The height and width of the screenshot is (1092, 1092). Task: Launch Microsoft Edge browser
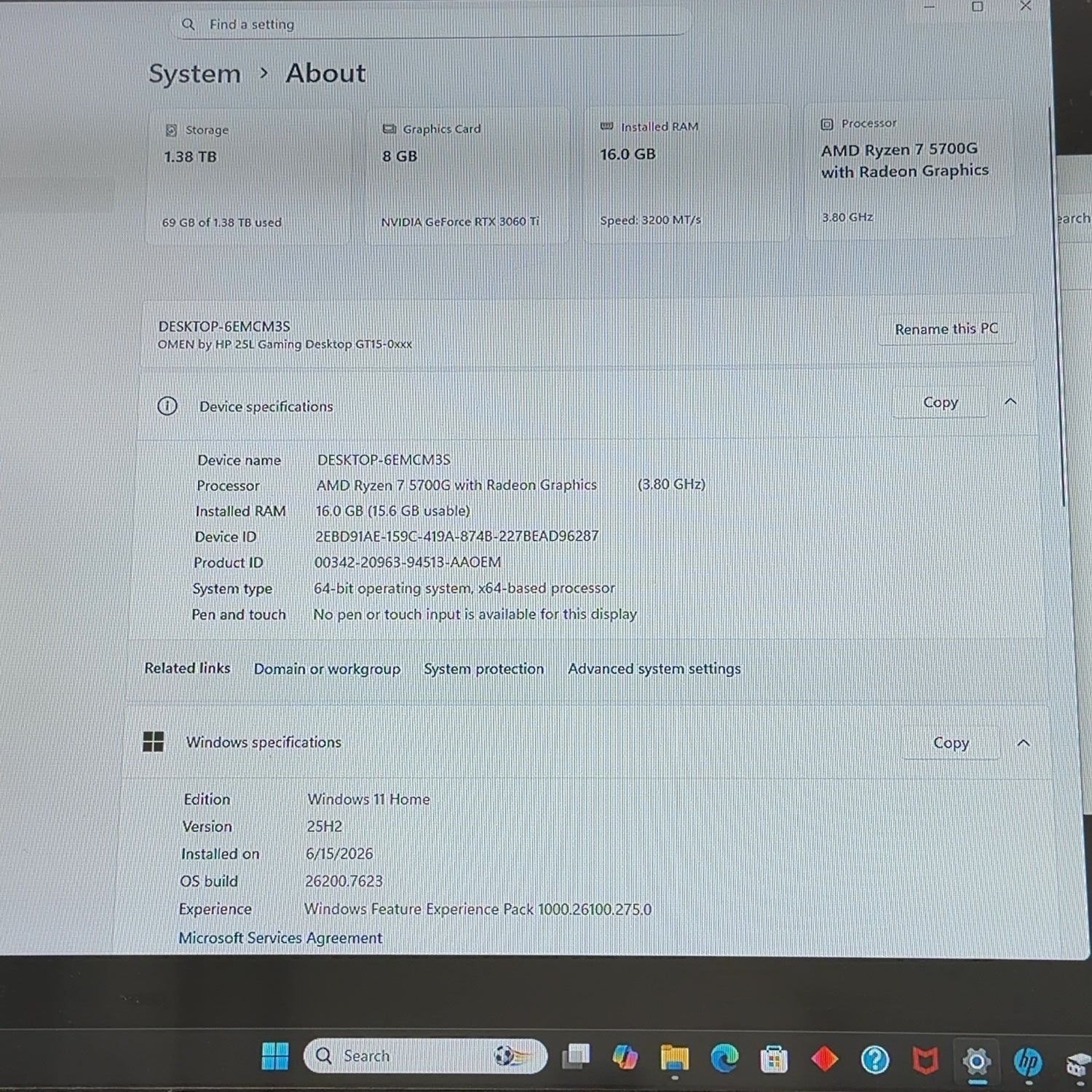click(x=724, y=1059)
